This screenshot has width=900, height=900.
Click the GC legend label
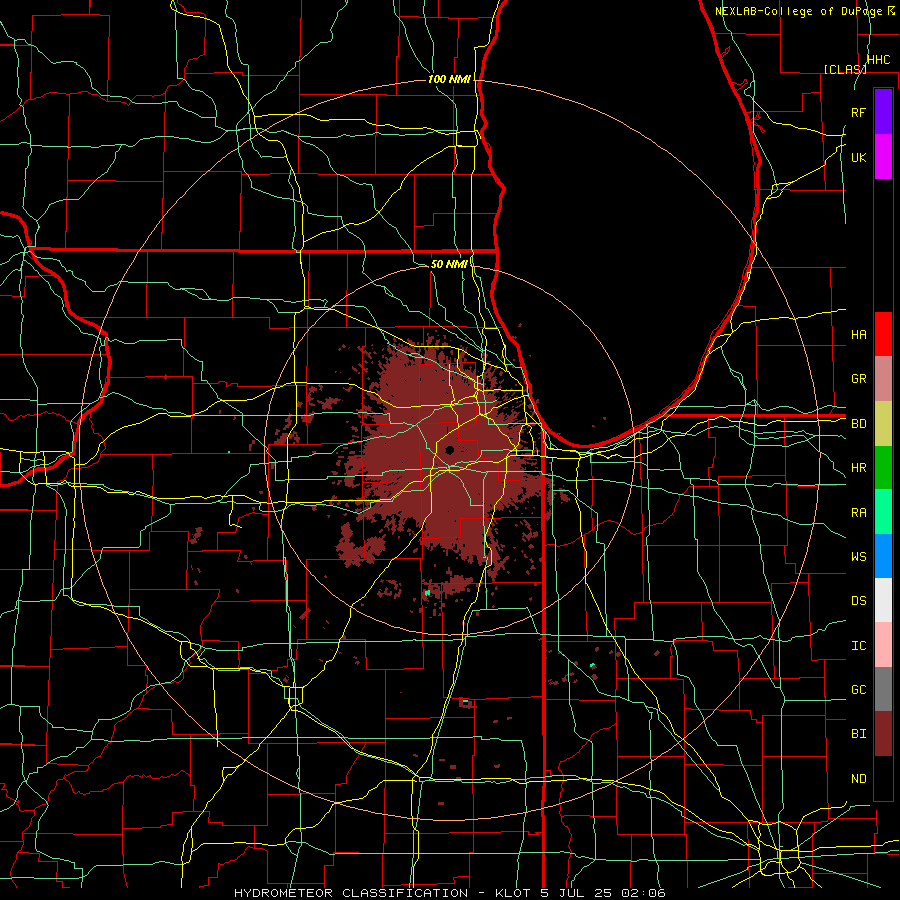click(859, 690)
